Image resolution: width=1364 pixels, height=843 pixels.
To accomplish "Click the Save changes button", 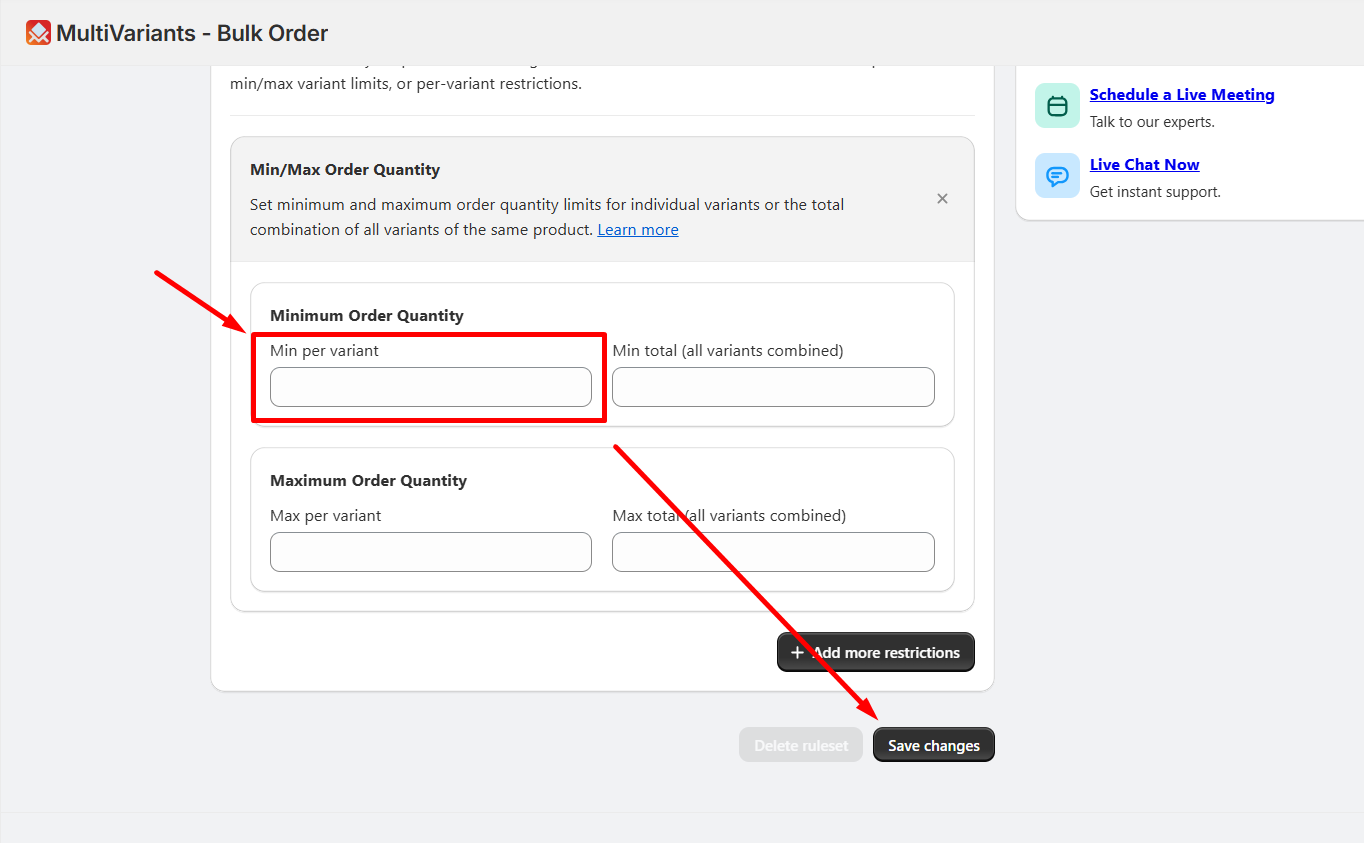I will pos(934,745).
